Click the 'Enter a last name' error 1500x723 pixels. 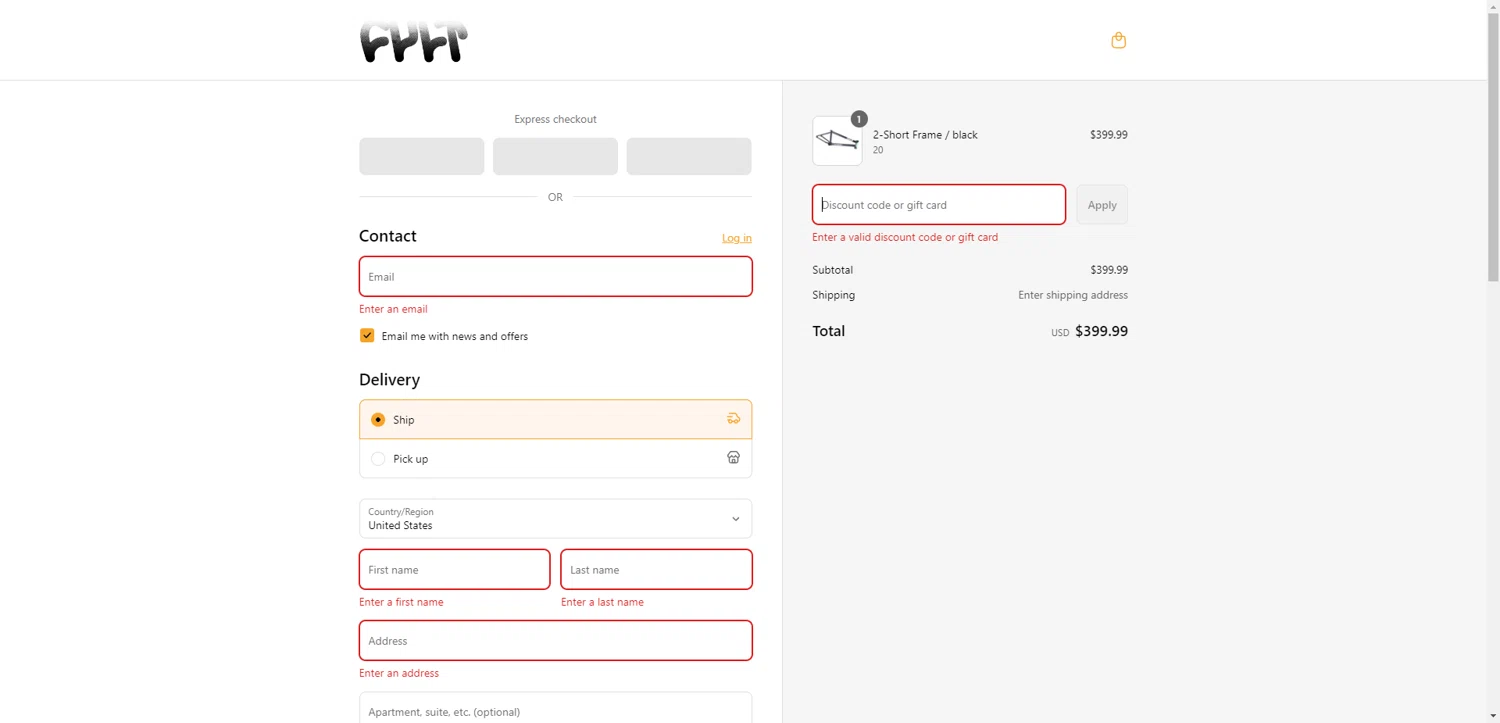(602, 602)
